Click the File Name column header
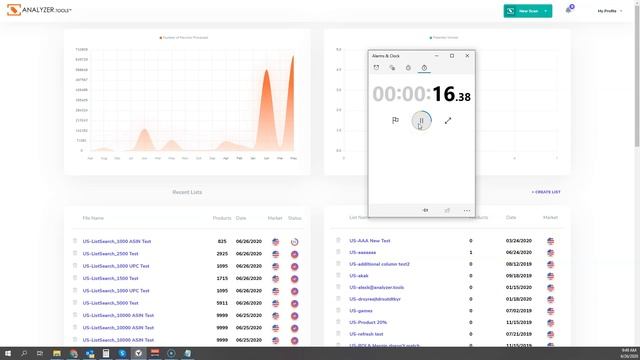The height and width of the screenshot is (360, 640). [93, 218]
